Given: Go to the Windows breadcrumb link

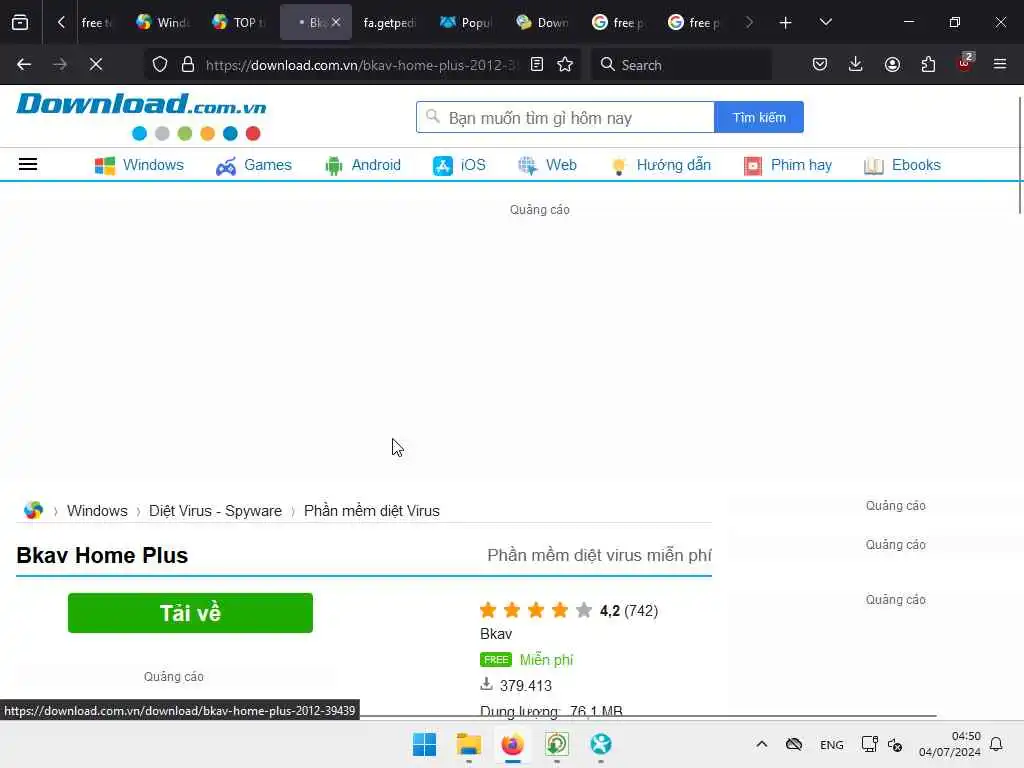Looking at the screenshot, I should coord(97,511).
